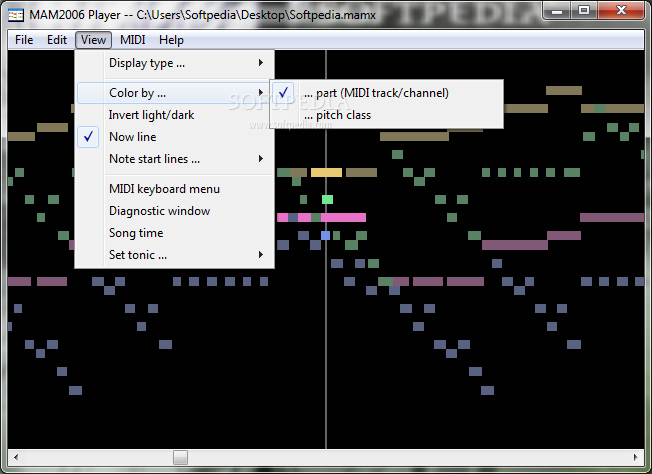This screenshot has width=652, height=474.
Task: Click the bright blue note on now line
Action: tap(326, 235)
